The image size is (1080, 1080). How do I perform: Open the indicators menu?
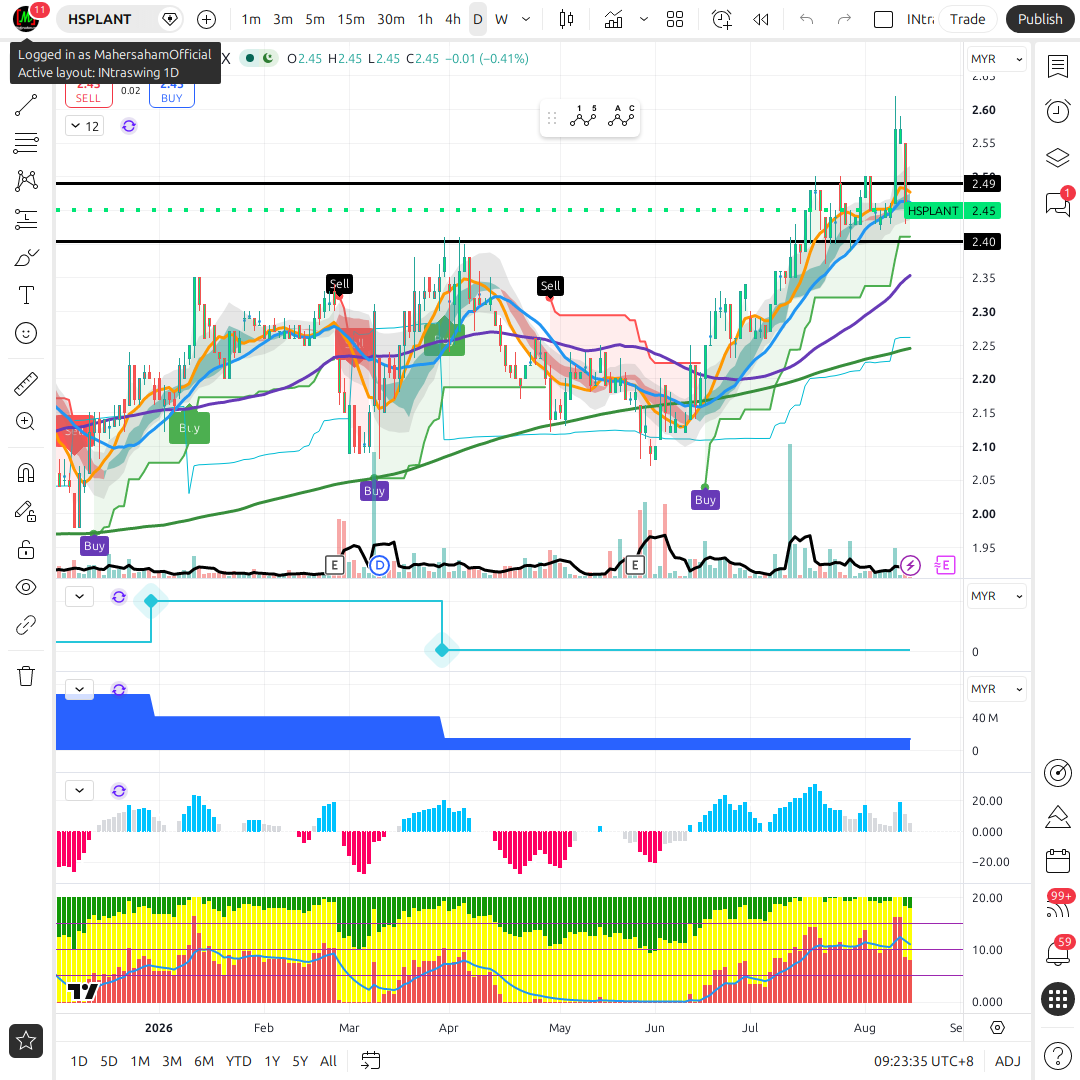coord(613,19)
